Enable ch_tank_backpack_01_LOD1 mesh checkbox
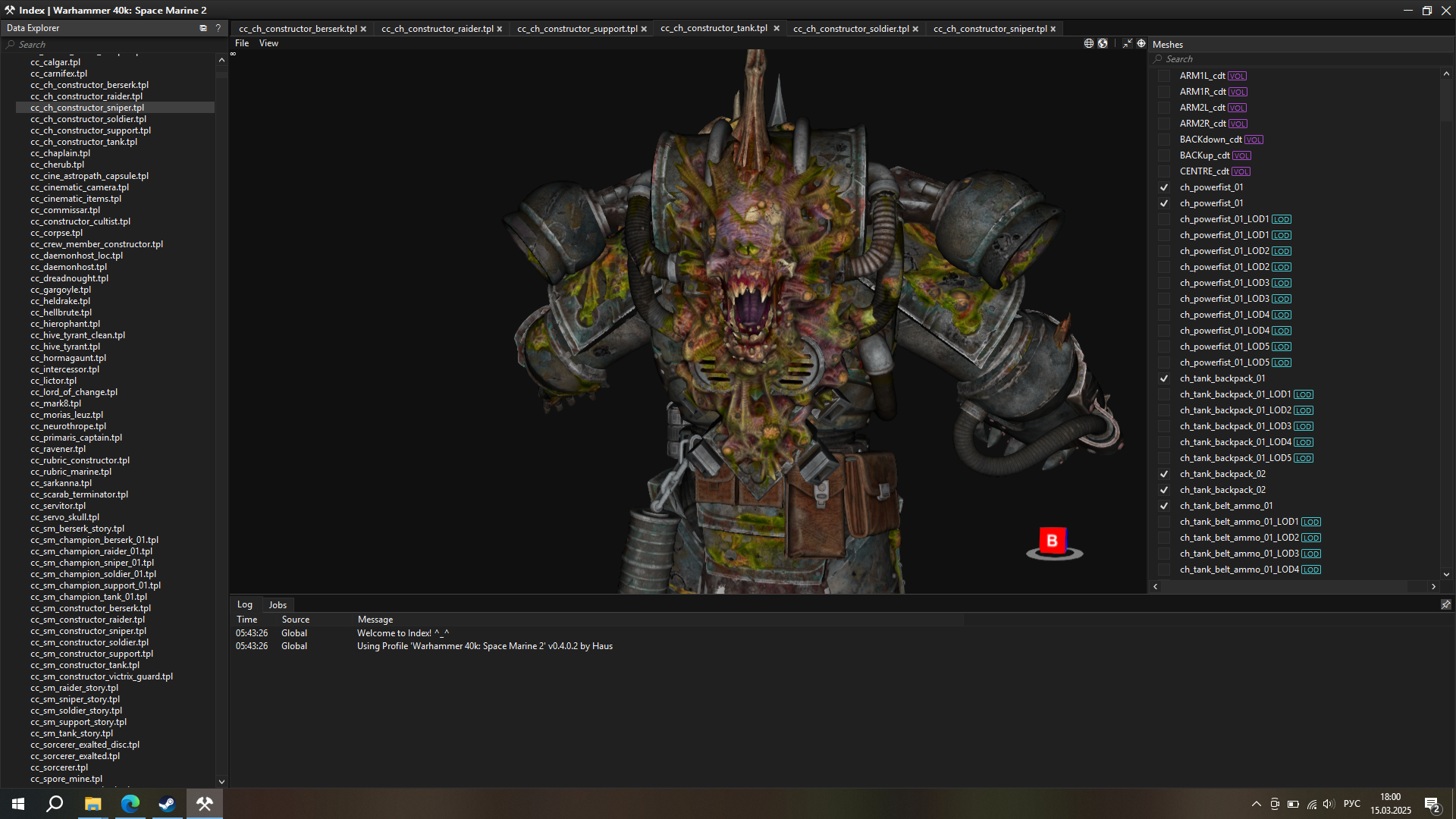This screenshot has width=1456, height=819. click(x=1163, y=394)
